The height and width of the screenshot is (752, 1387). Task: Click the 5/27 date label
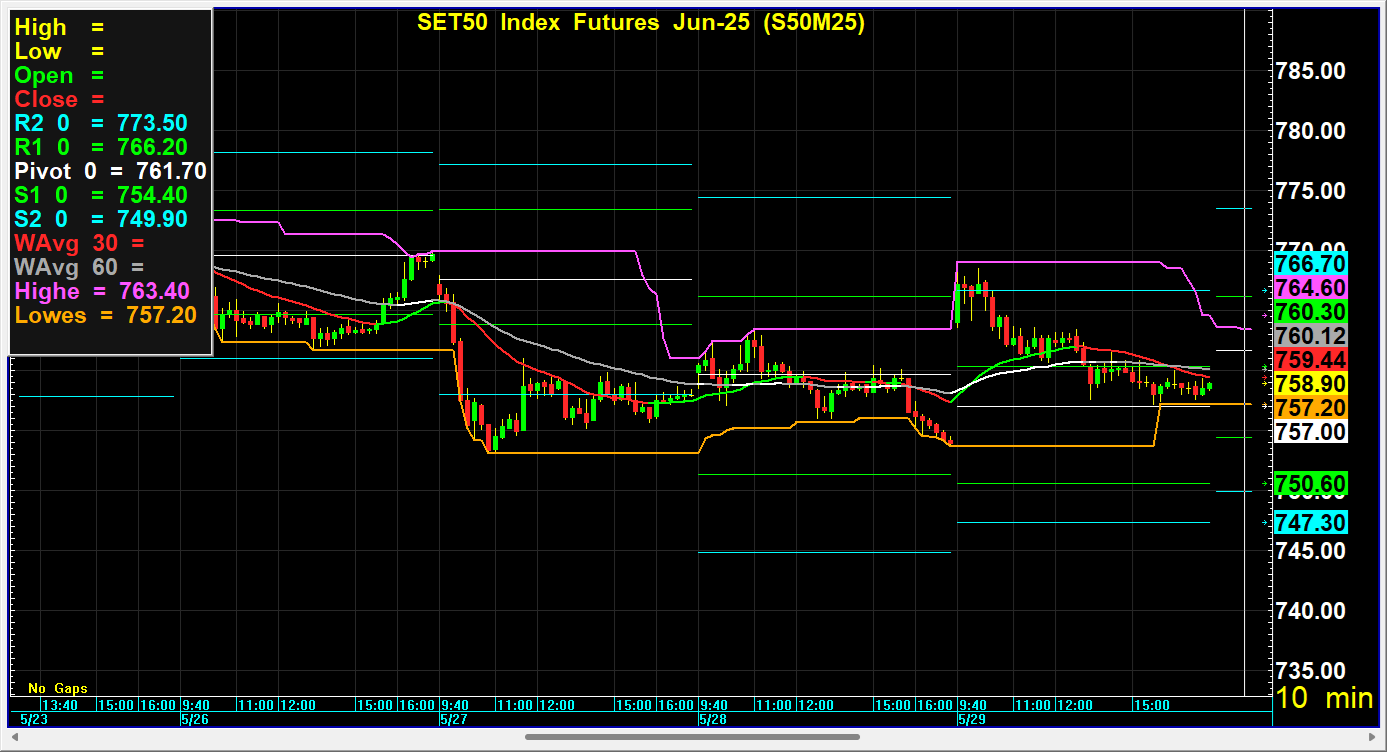tap(454, 719)
